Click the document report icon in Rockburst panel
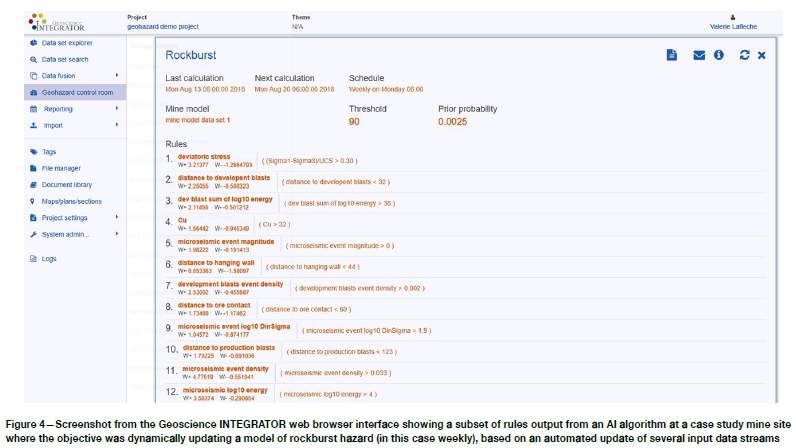 click(x=672, y=55)
